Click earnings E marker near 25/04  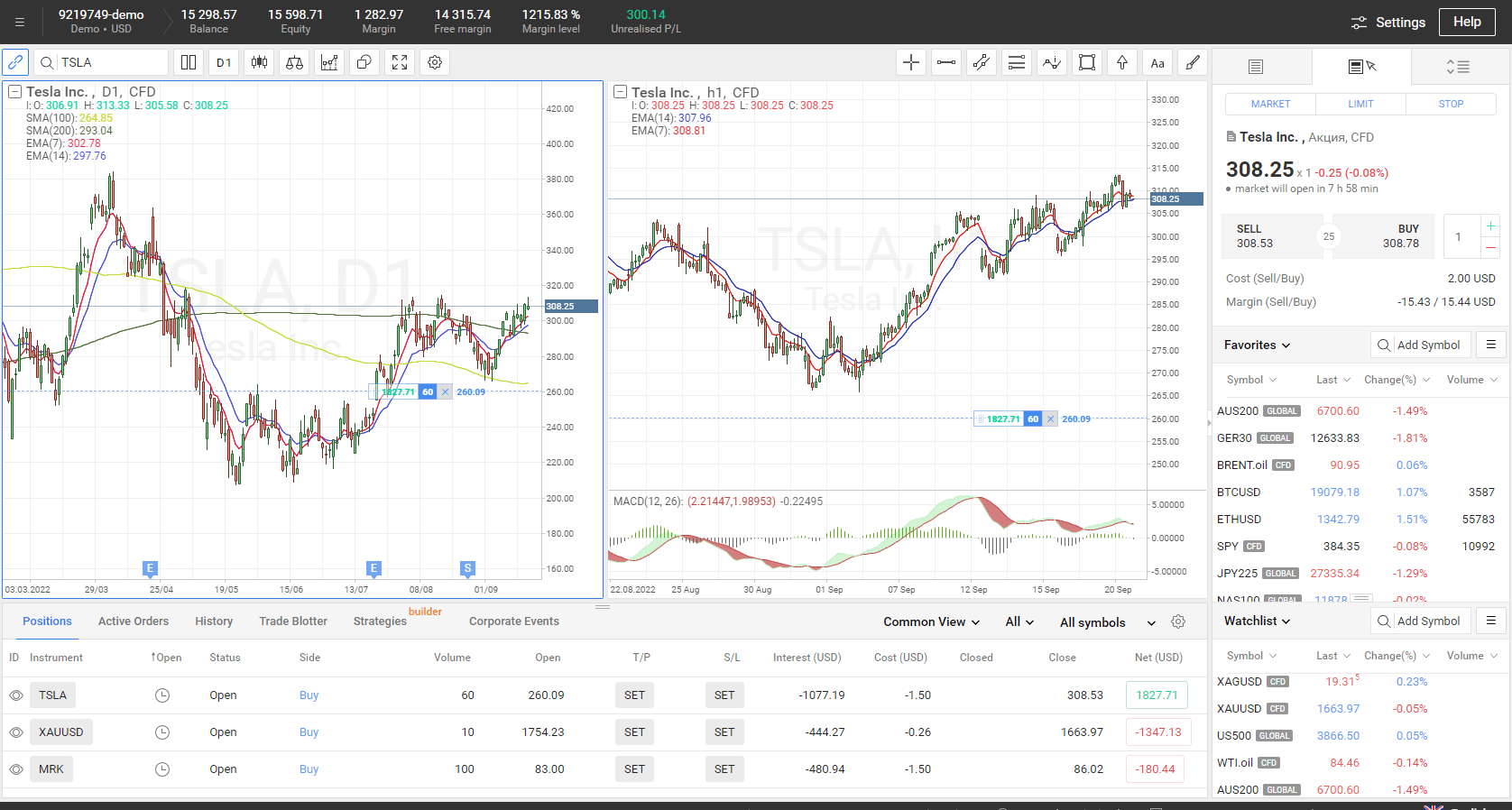pos(150,568)
